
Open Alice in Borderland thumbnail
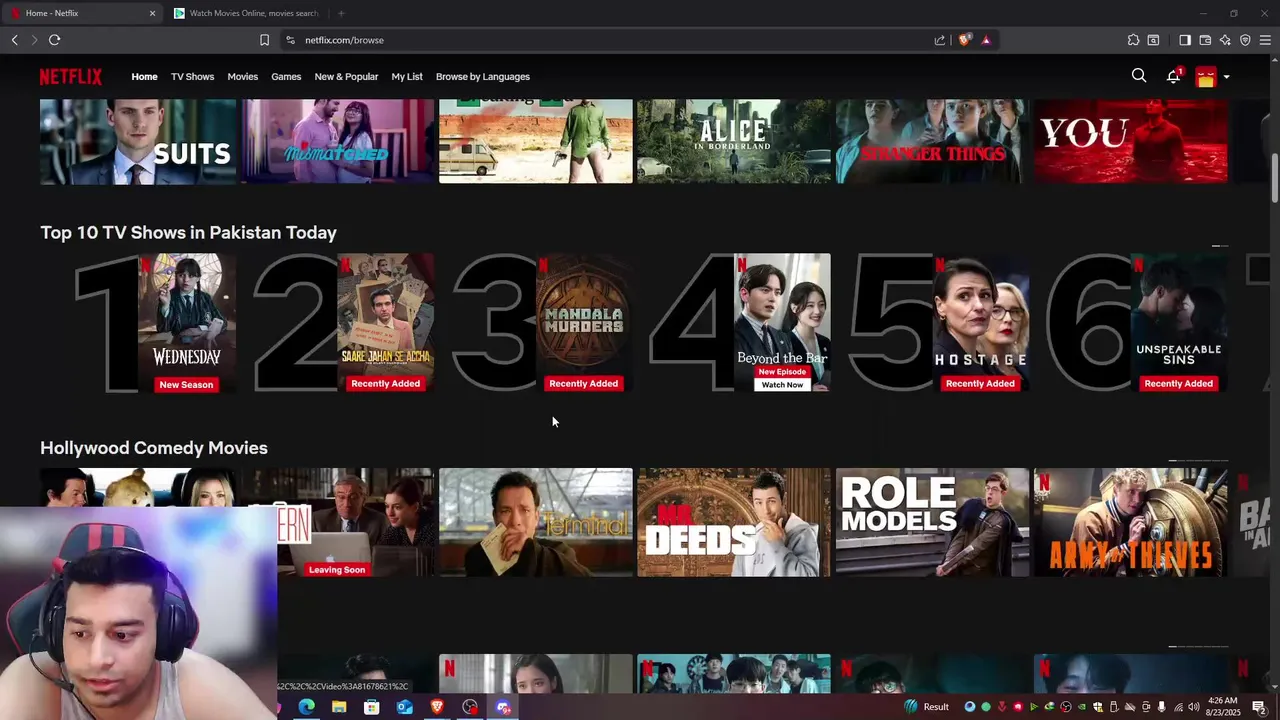pos(734,141)
